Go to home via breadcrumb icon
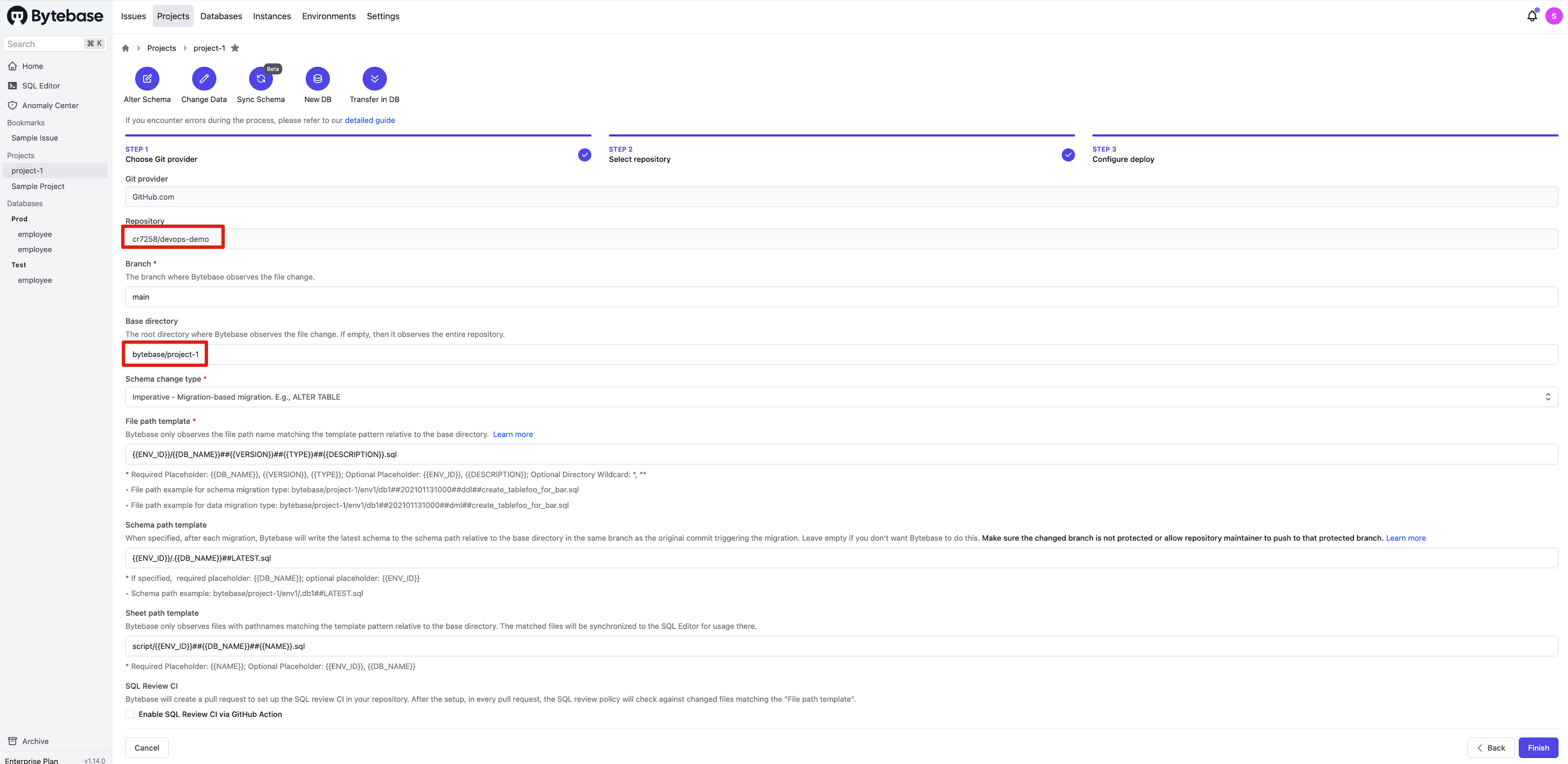 coord(125,48)
